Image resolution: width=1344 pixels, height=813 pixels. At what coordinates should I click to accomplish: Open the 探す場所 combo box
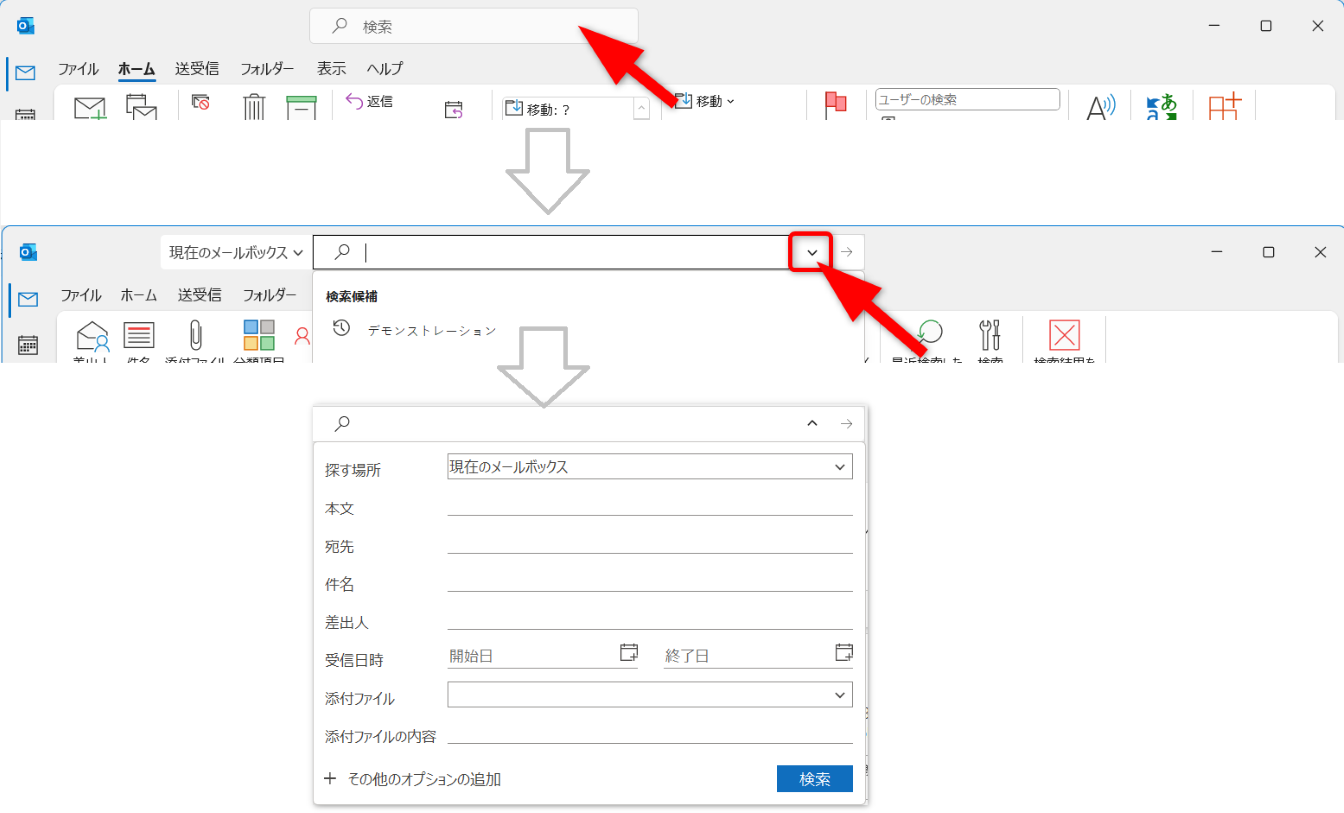(649, 467)
